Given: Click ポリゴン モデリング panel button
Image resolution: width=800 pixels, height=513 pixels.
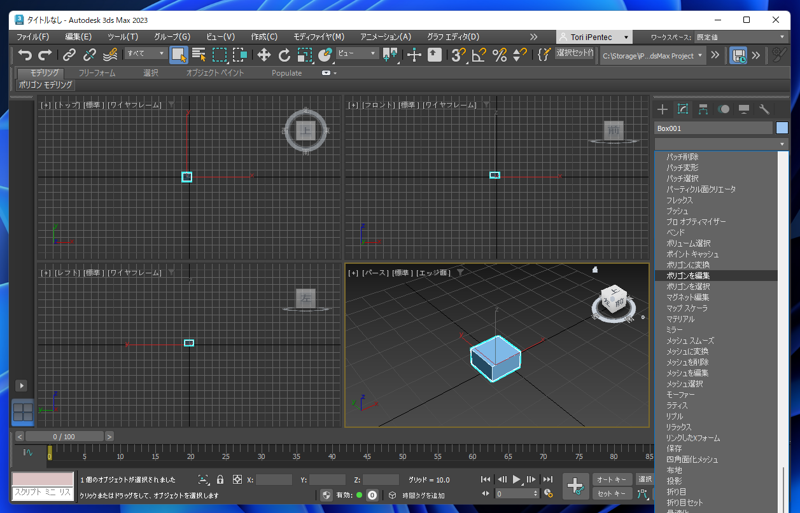Looking at the screenshot, I should point(45,85).
